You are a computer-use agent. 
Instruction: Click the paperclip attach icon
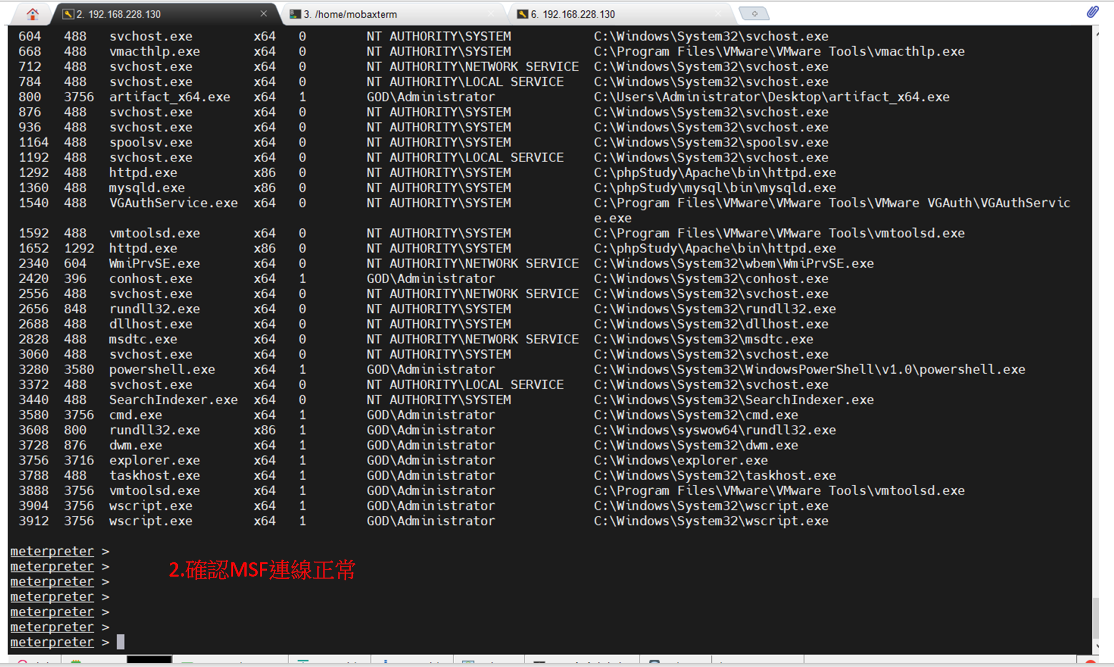[1093, 11]
